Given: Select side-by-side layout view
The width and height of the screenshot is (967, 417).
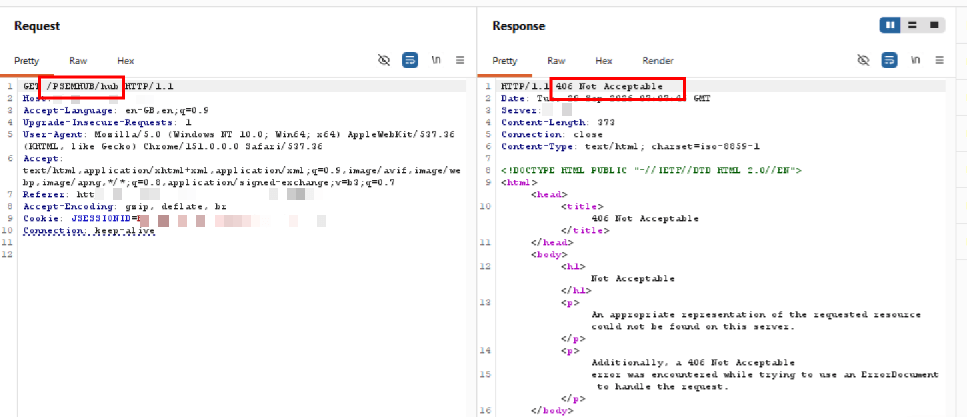Looking at the screenshot, I should click(x=891, y=25).
